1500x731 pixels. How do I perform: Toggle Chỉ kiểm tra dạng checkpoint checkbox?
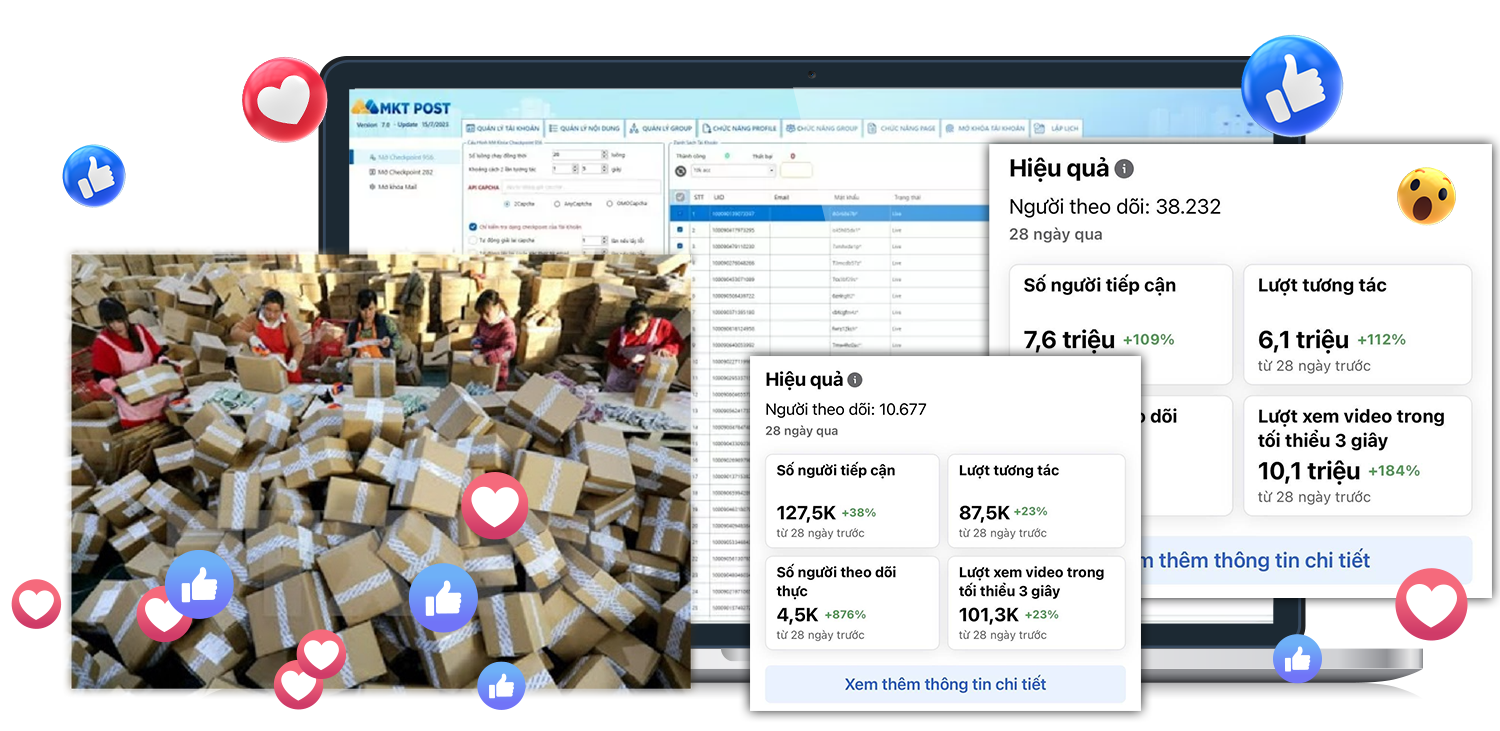click(x=473, y=226)
